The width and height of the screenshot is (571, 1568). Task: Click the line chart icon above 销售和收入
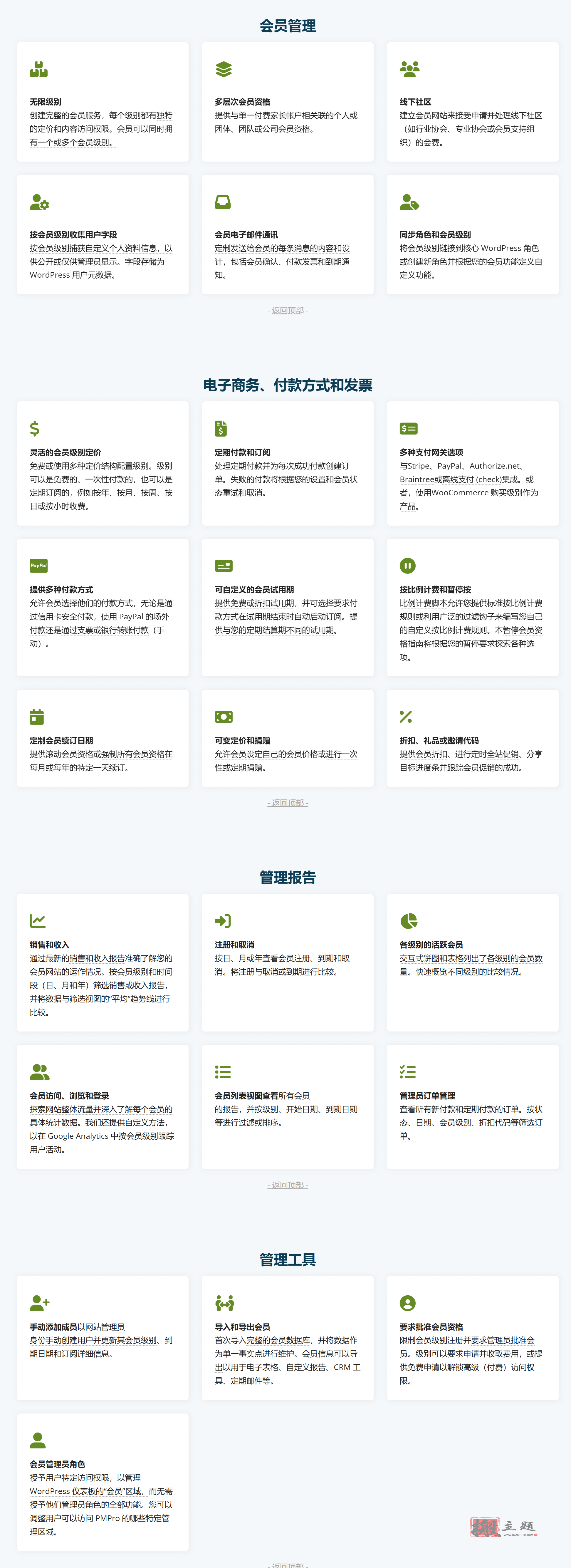coord(38,921)
